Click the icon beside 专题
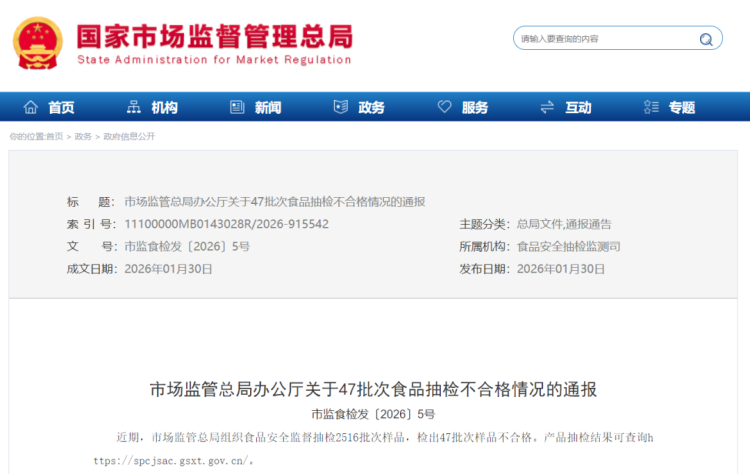The image size is (750, 474). (651, 107)
